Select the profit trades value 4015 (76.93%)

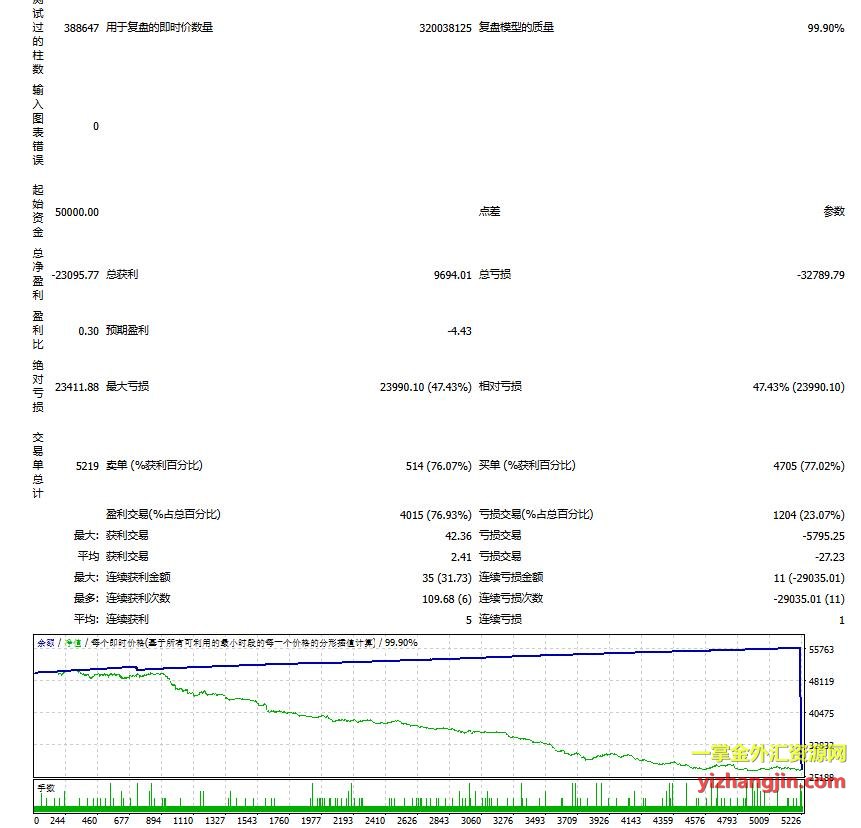point(435,514)
